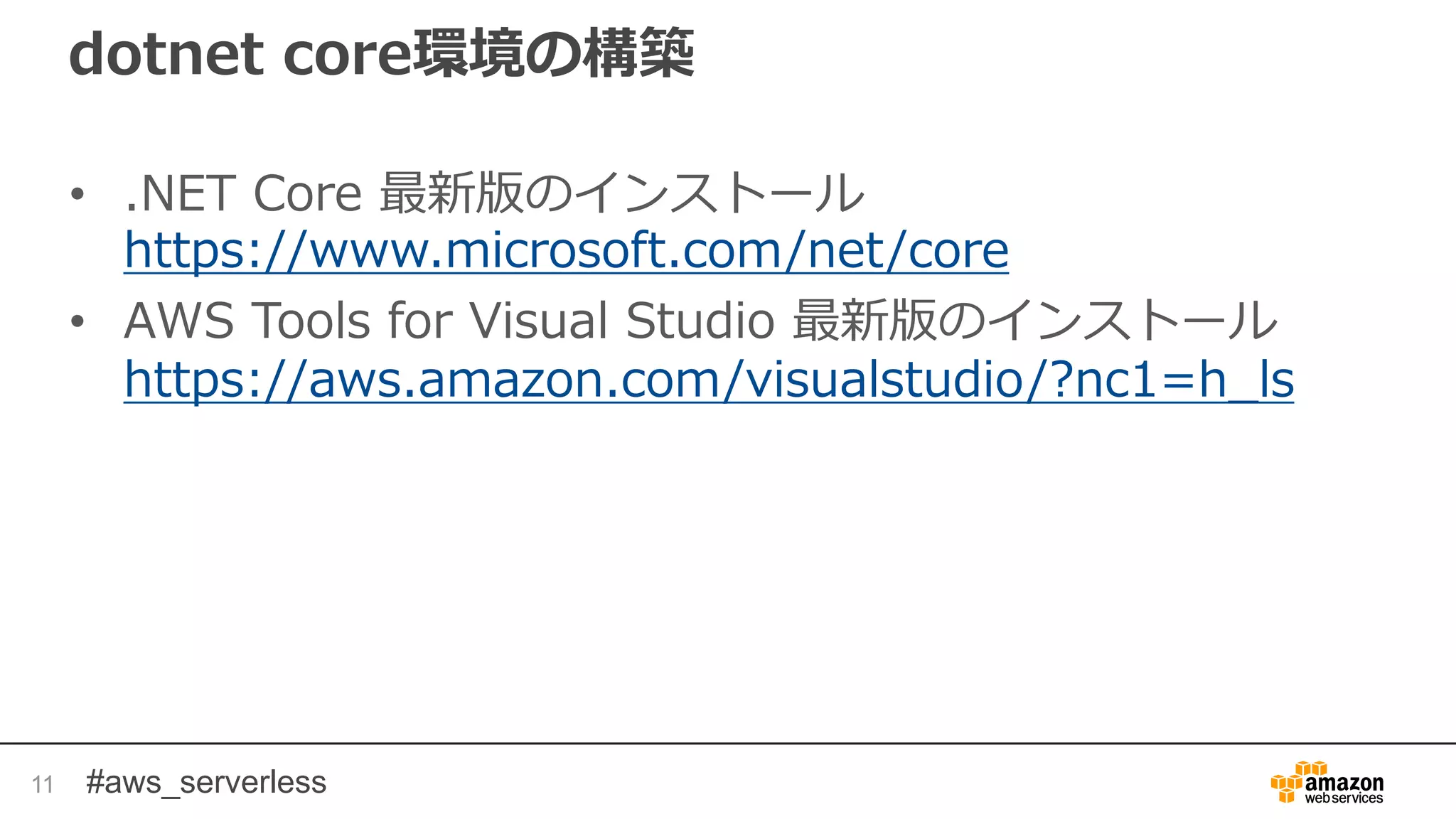Select the '.NET Core' text in first bullet
1456x819 pixels.
point(243,193)
